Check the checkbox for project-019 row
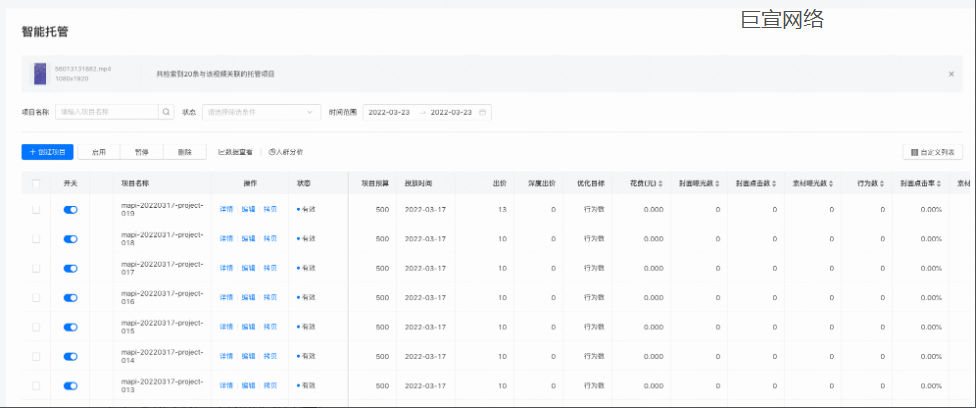The height and width of the screenshot is (408, 976). click(36, 209)
